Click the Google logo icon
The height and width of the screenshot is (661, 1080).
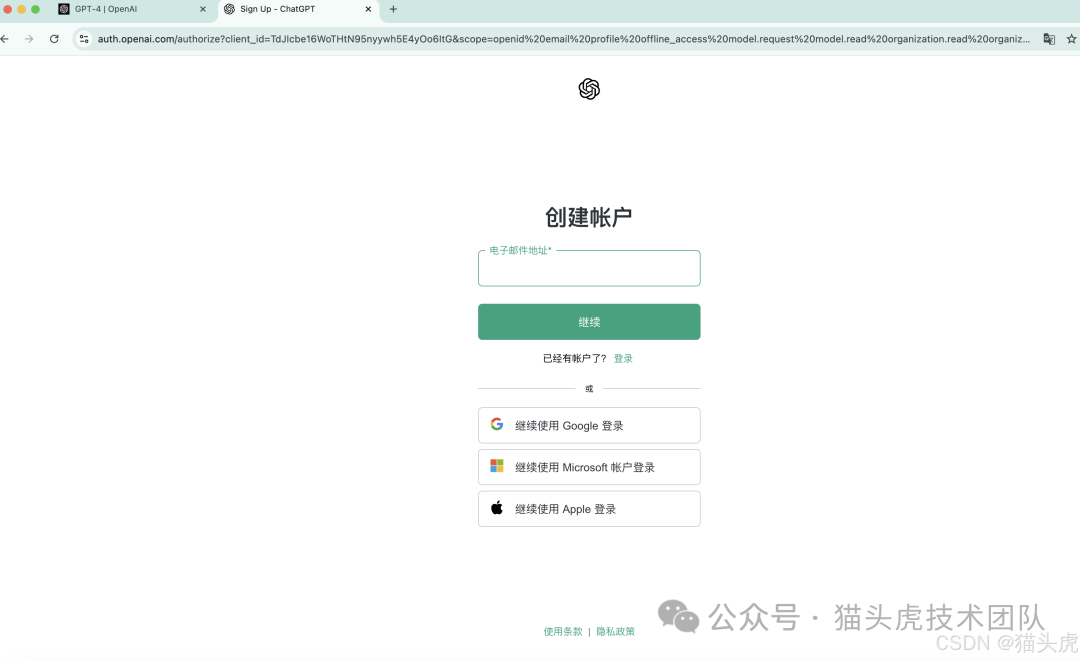coord(497,424)
